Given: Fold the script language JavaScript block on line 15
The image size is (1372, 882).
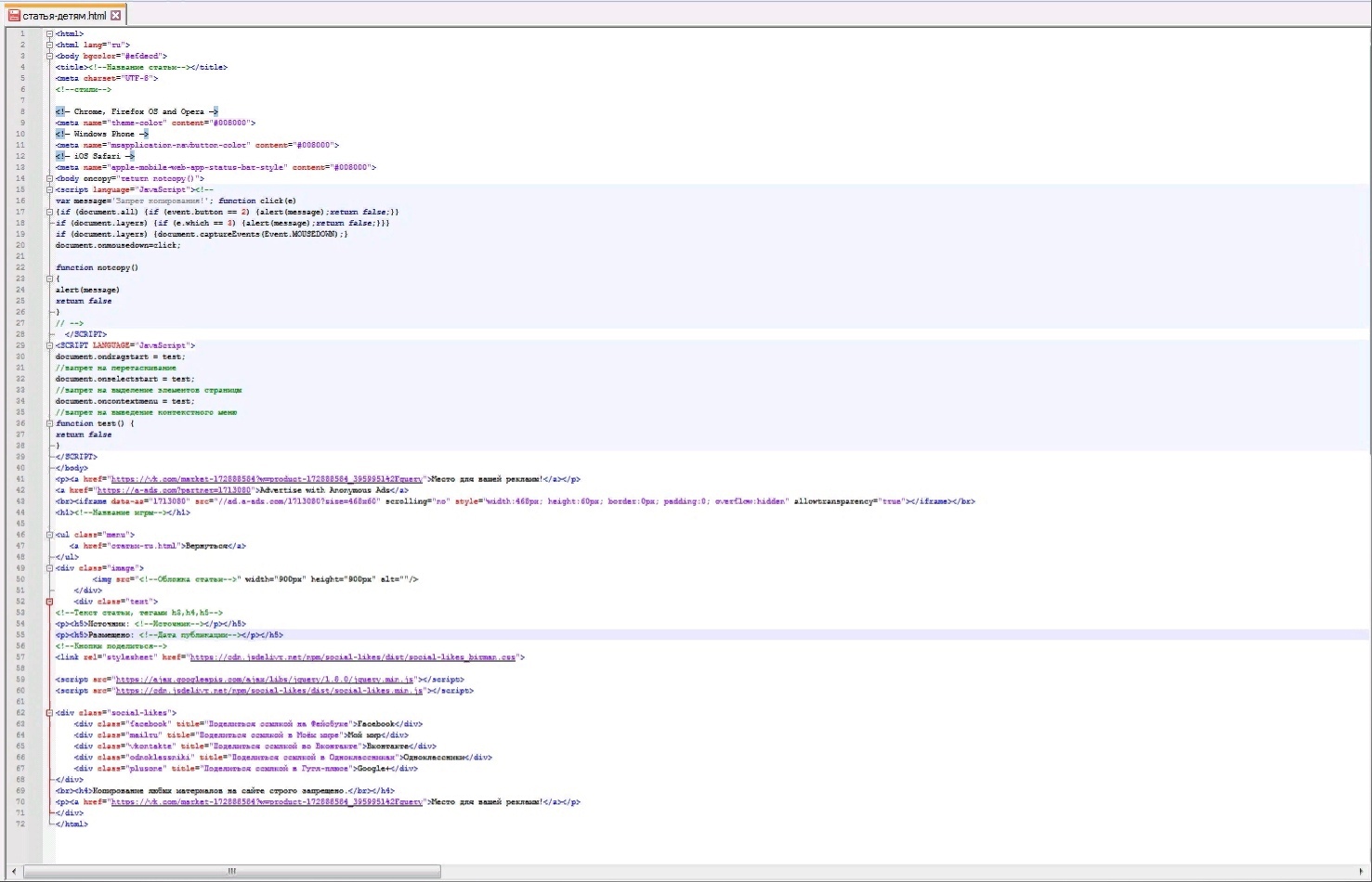Looking at the screenshot, I should pyautogui.click(x=49, y=189).
